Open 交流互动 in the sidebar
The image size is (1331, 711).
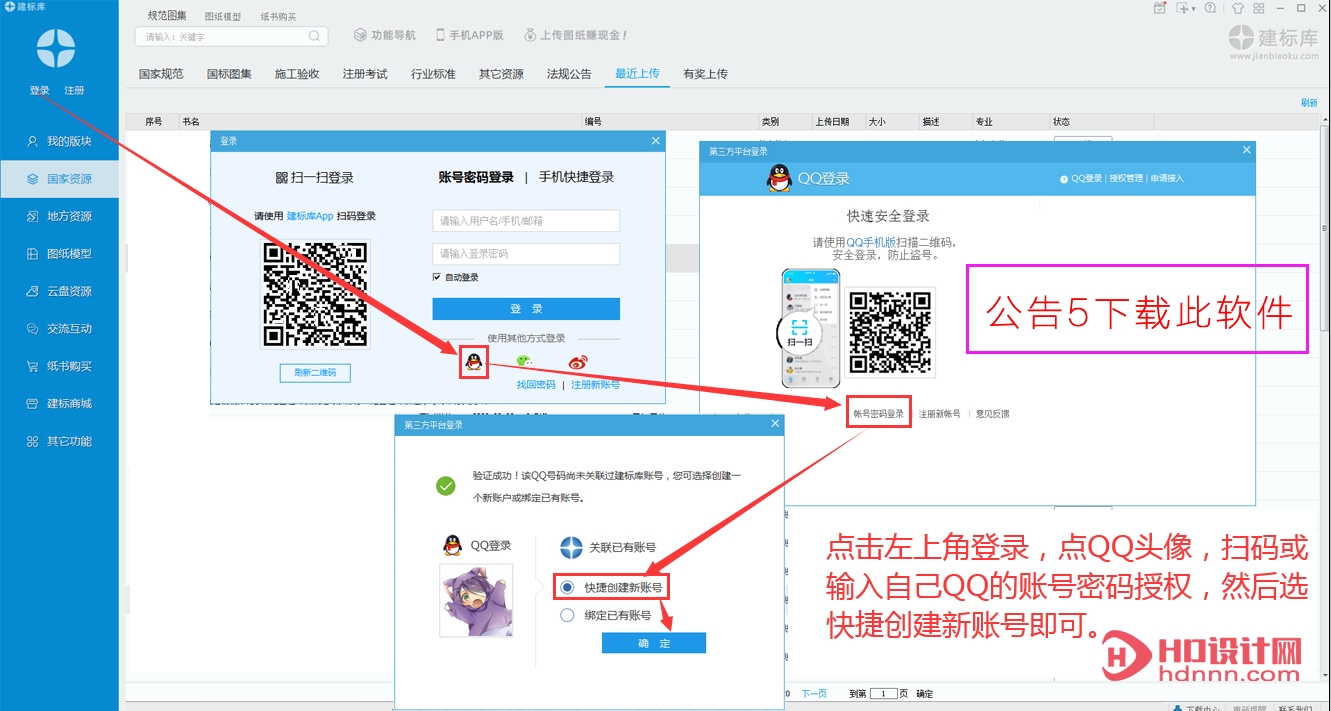tap(59, 328)
